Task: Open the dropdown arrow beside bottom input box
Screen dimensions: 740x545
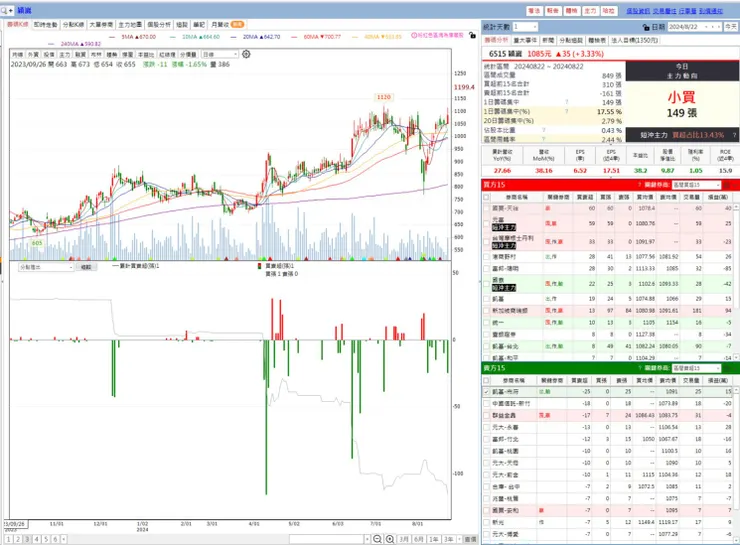Action: coord(367,539)
